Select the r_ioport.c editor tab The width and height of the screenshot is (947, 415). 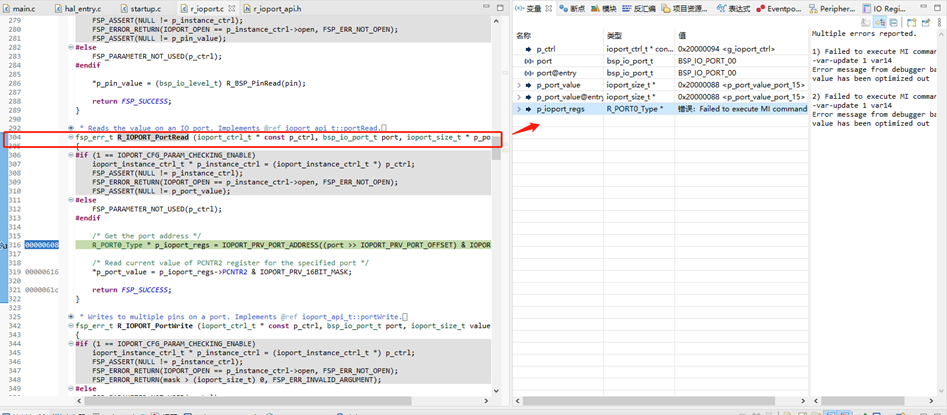click(x=206, y=9)
